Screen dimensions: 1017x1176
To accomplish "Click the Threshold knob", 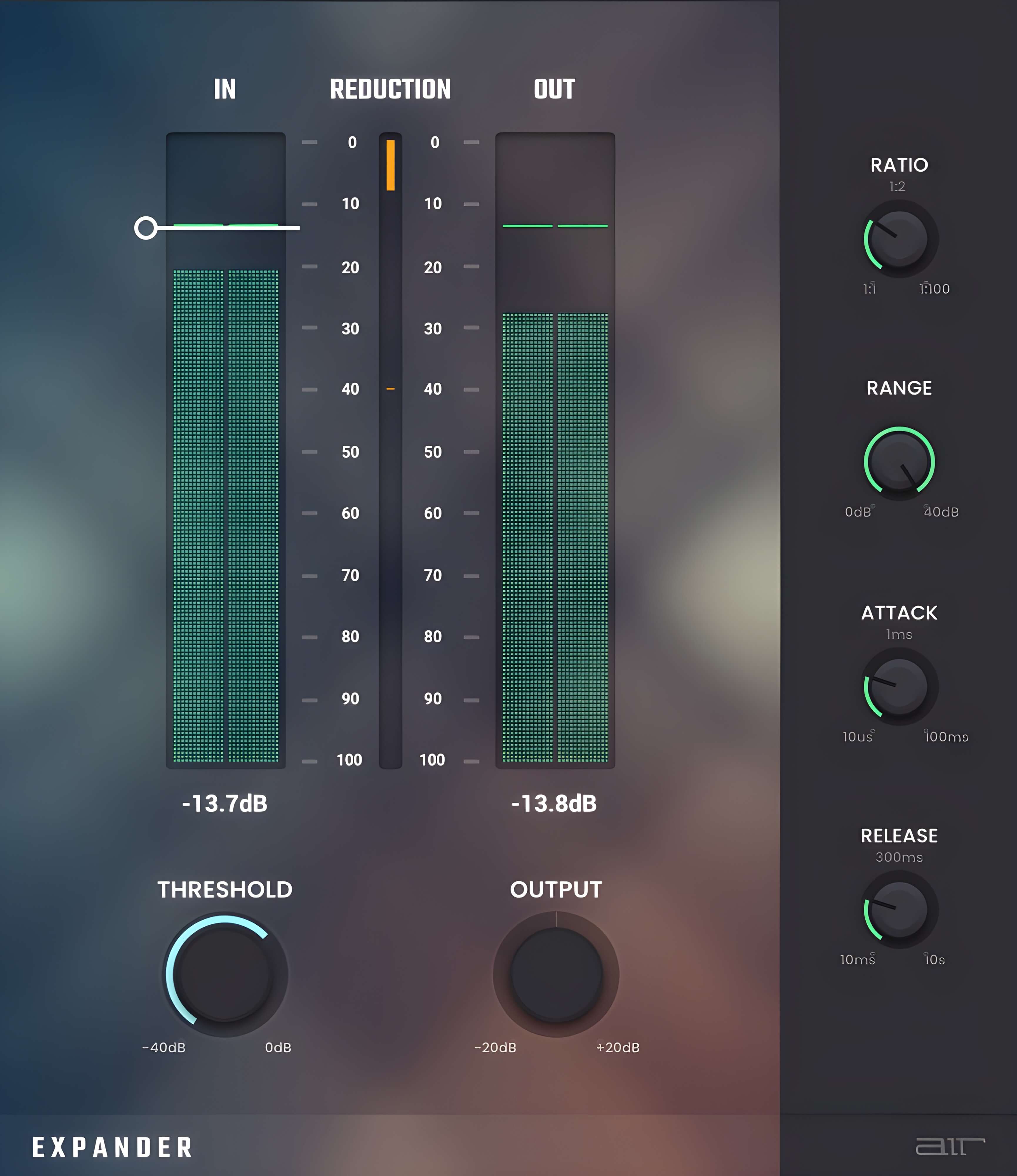I will pos(225,975).
